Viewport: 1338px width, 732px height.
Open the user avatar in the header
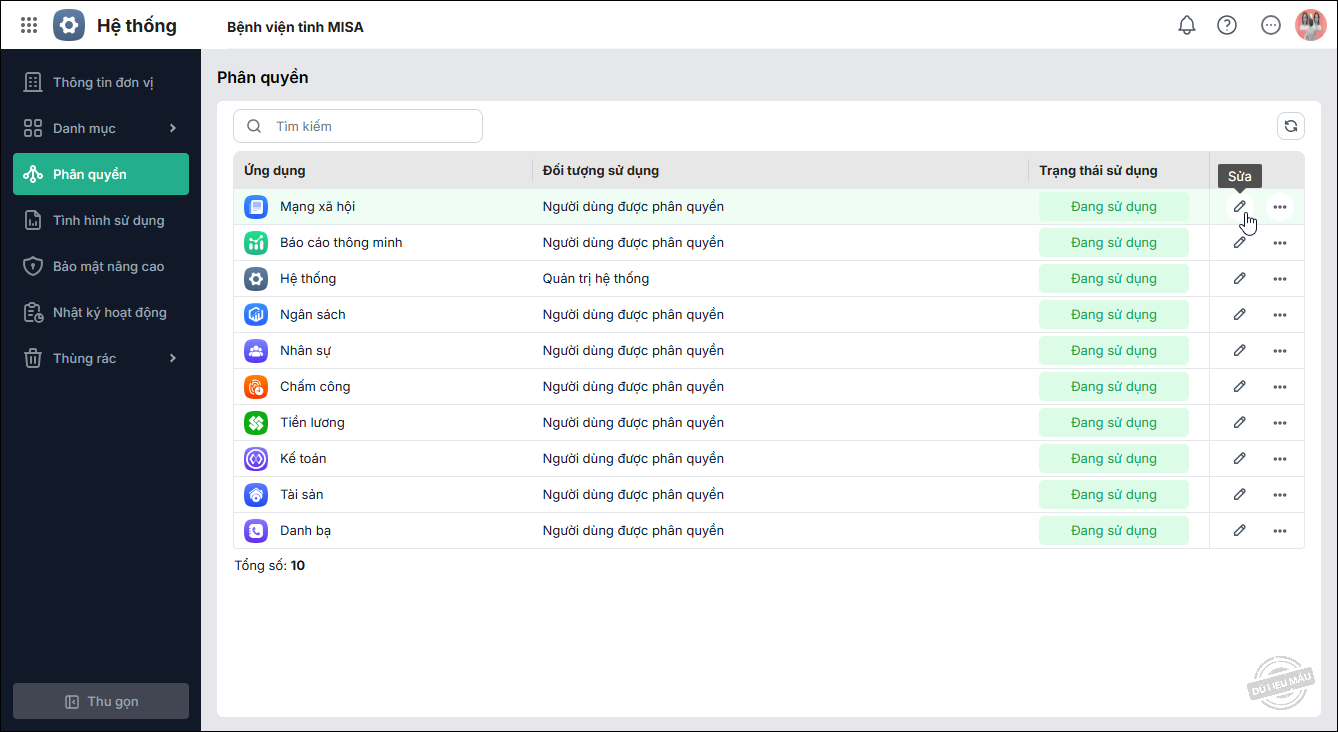1310,26
